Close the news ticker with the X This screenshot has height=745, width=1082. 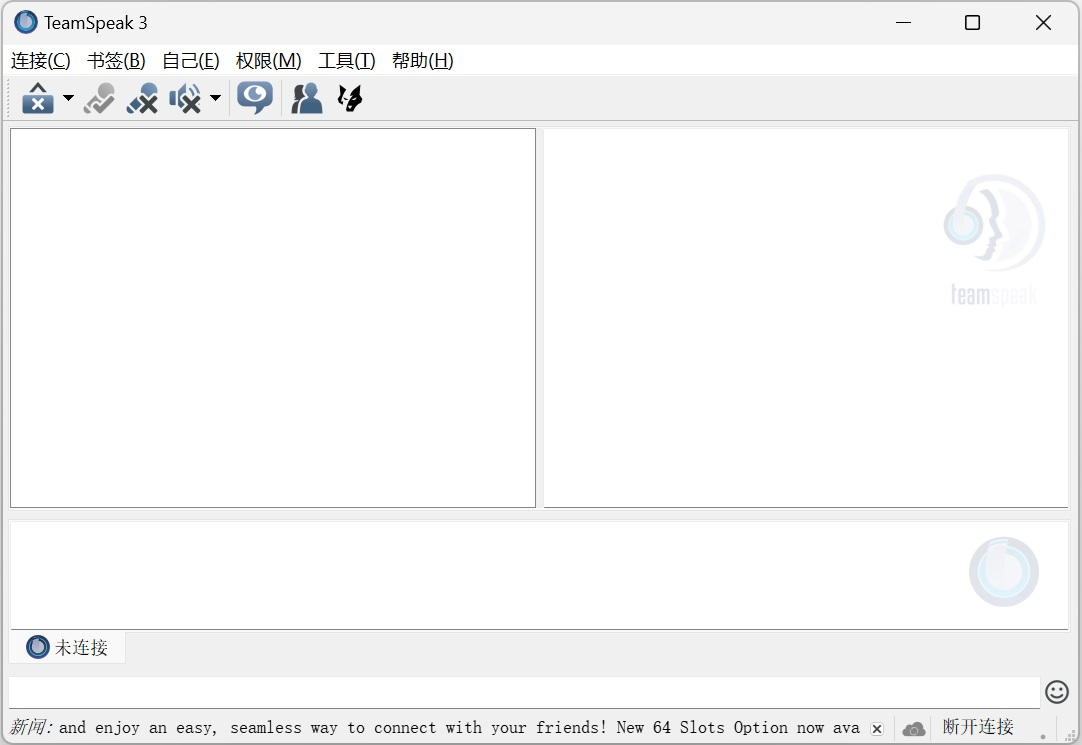[x=876, y=729]
